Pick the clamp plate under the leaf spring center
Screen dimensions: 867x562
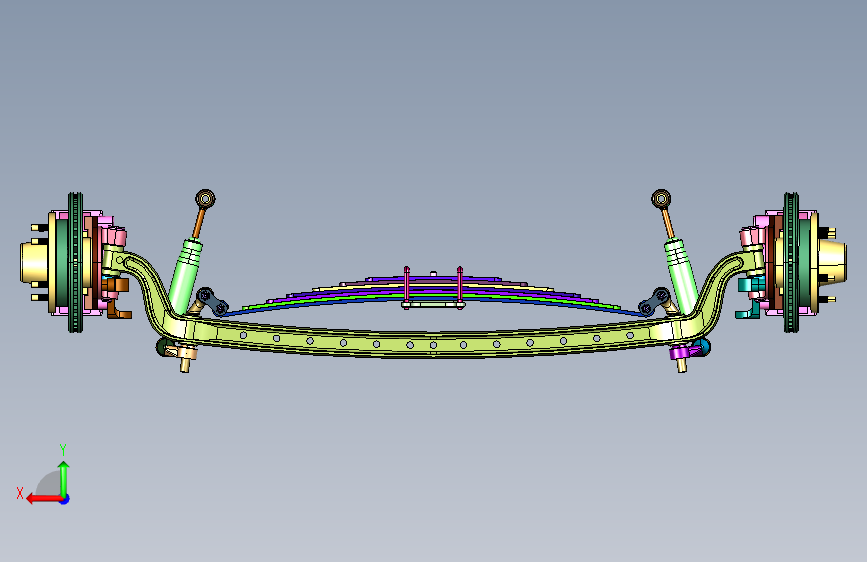[x=434, y=305]
